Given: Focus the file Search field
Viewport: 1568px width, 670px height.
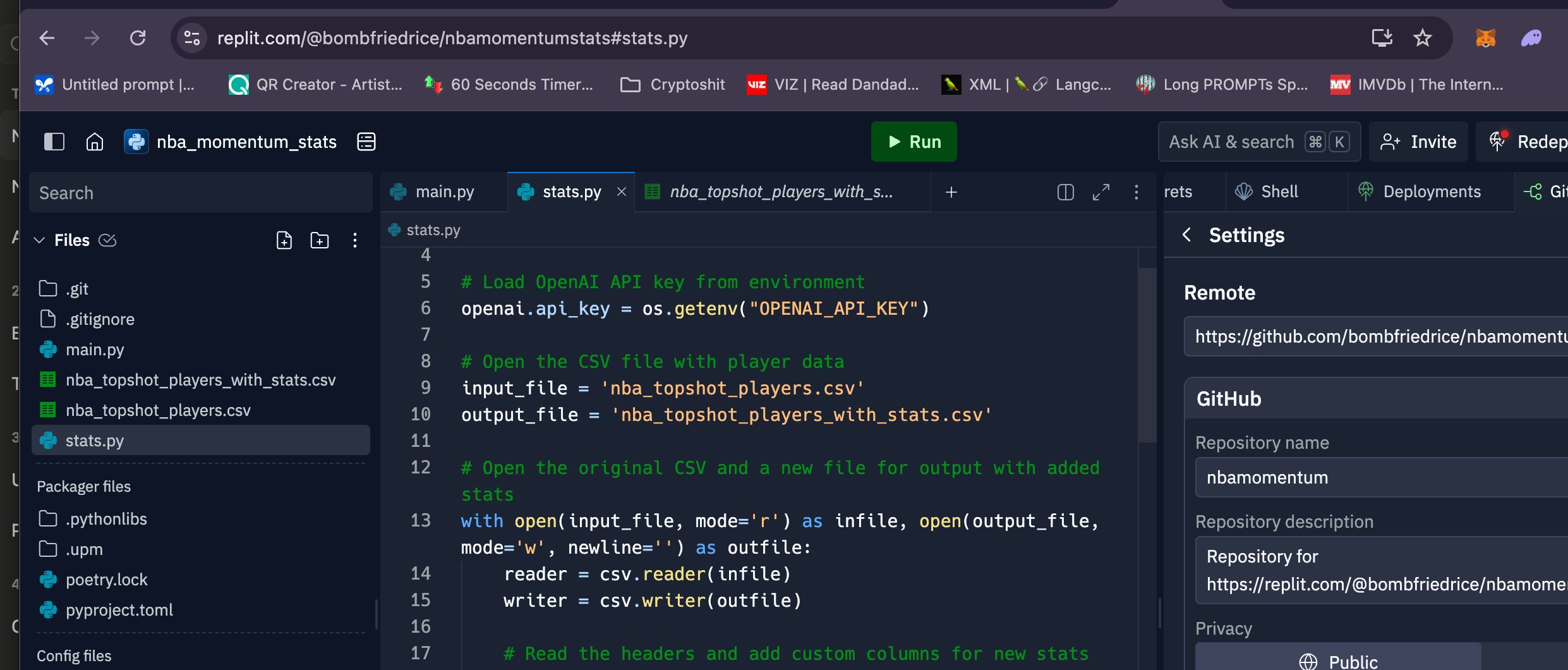Looking at the screenshot, I should [x=201, y=193].
